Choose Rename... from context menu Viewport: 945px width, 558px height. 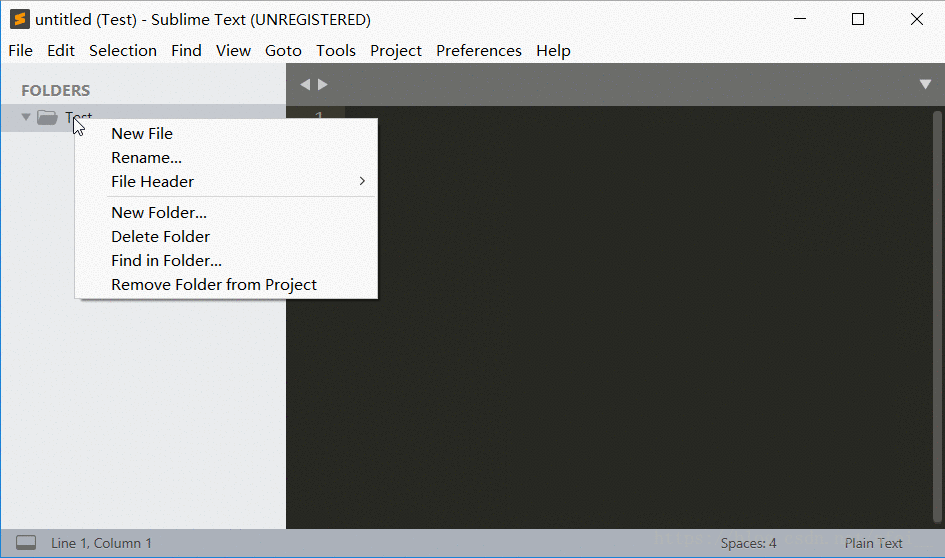pyautogui.click(x=226, y=157)
